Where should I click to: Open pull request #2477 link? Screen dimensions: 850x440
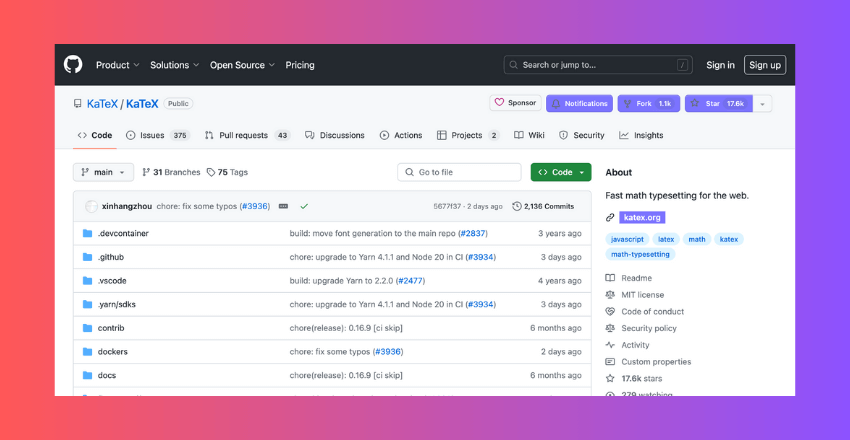[x=410, y=281]
